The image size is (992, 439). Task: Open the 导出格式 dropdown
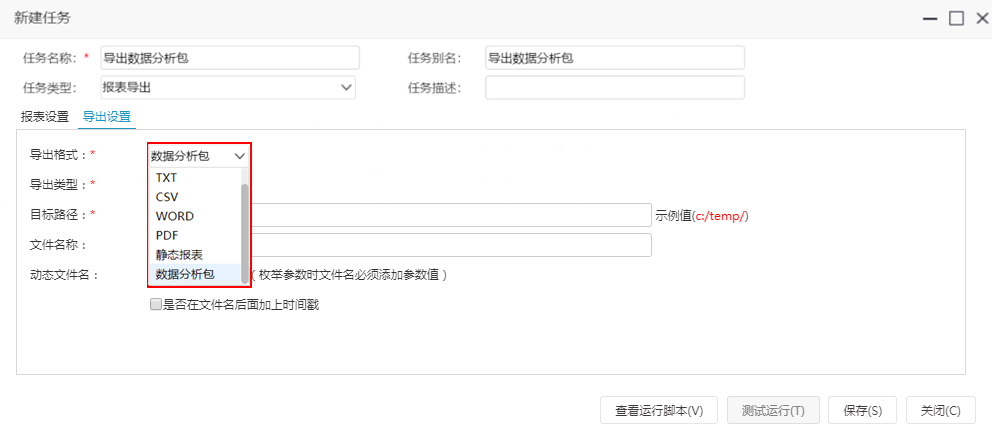199,156
